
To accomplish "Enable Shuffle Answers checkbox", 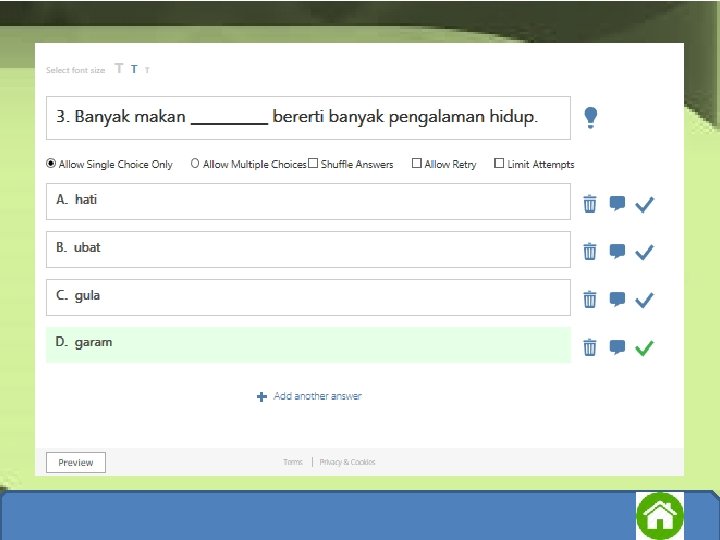I will pyautogui.click(x=313, y=163).
